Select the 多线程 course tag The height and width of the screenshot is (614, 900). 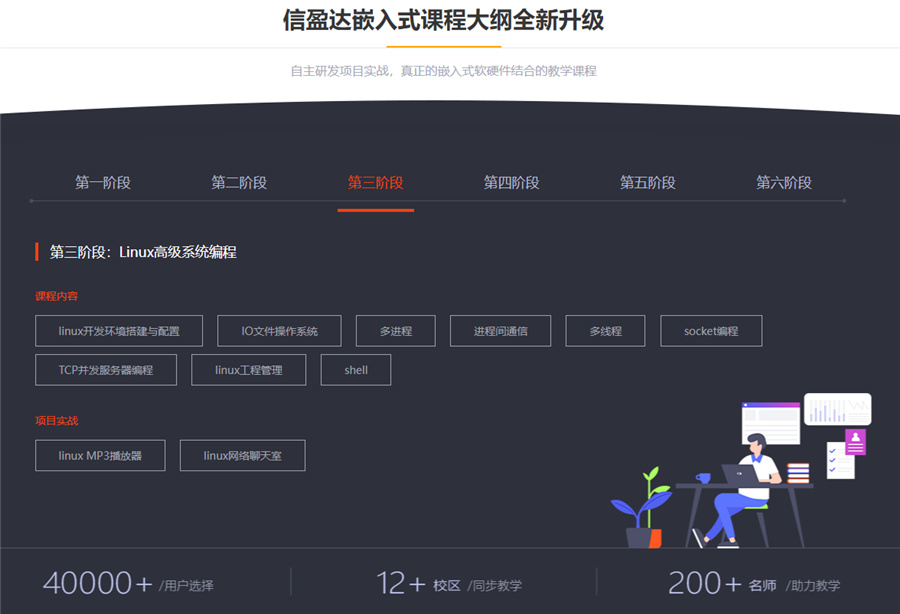tap(604, 330)
